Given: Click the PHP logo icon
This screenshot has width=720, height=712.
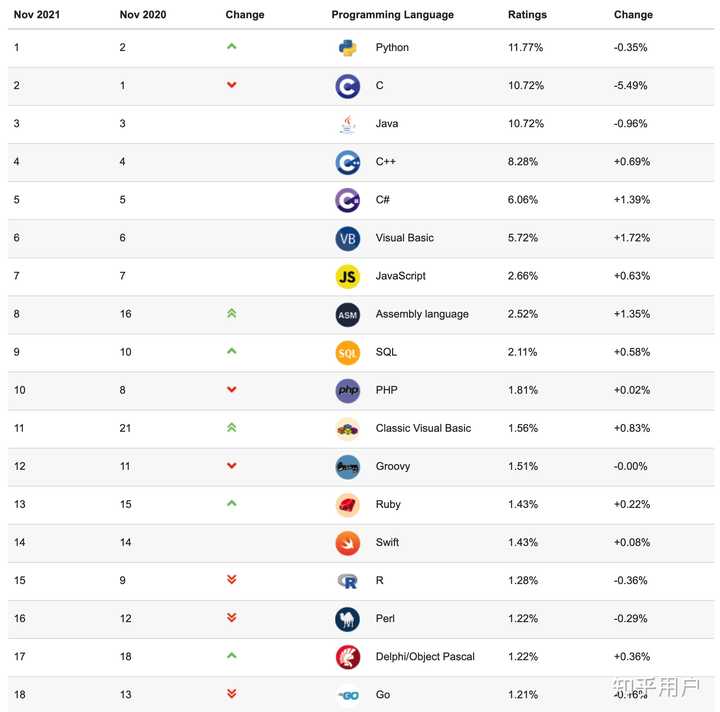Looking at the screenshot, I should coord(347,390).
